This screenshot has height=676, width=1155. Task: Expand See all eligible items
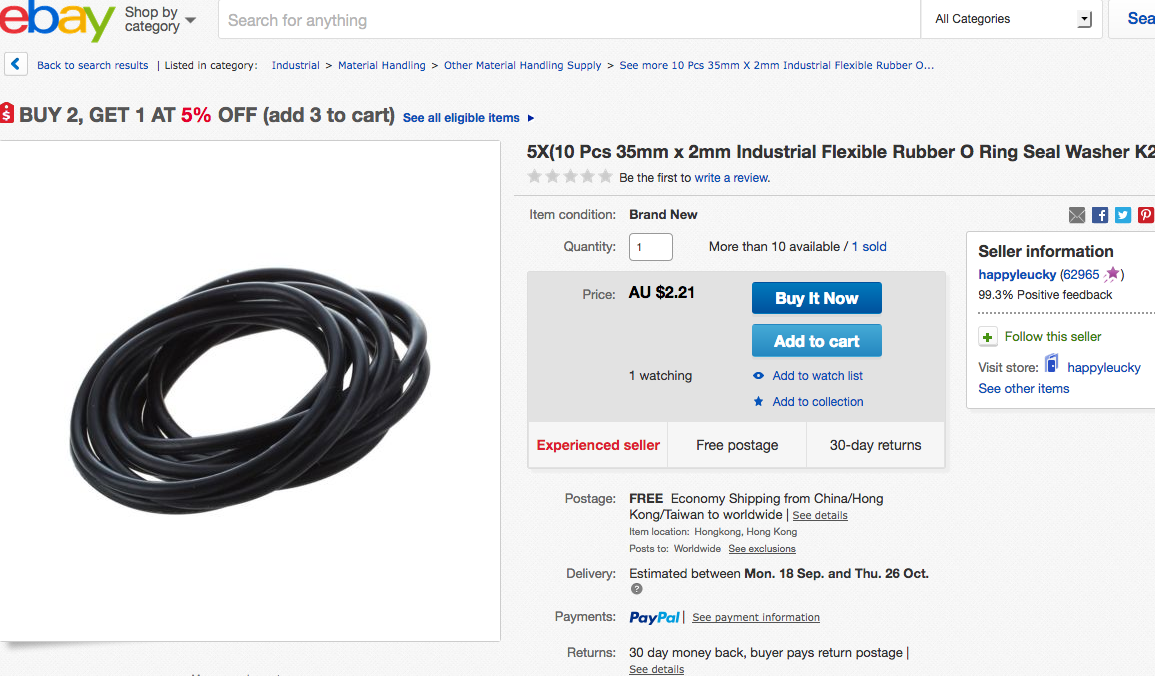468,118
